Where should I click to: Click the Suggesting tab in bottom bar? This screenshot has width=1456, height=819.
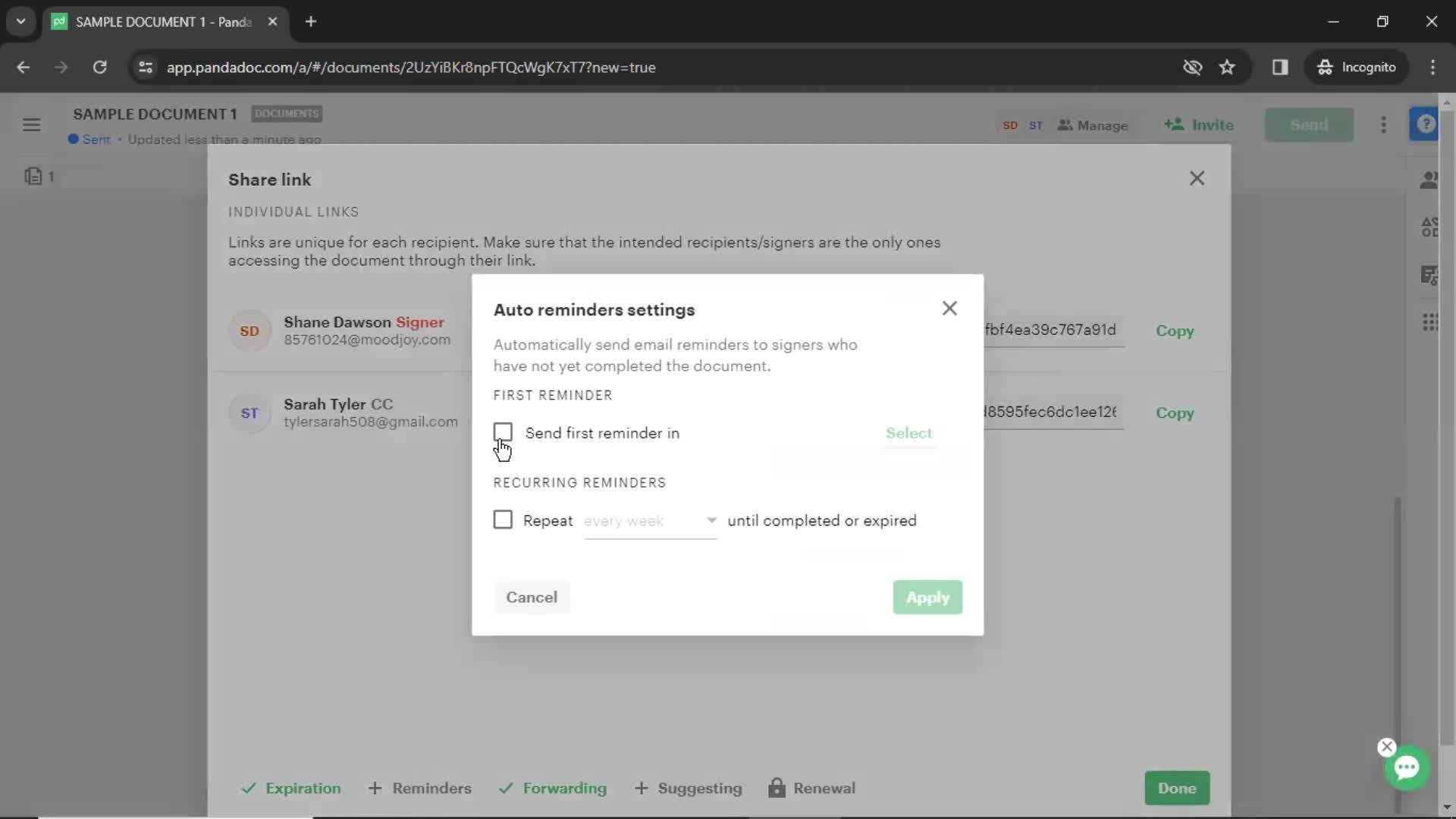[699, 788]
